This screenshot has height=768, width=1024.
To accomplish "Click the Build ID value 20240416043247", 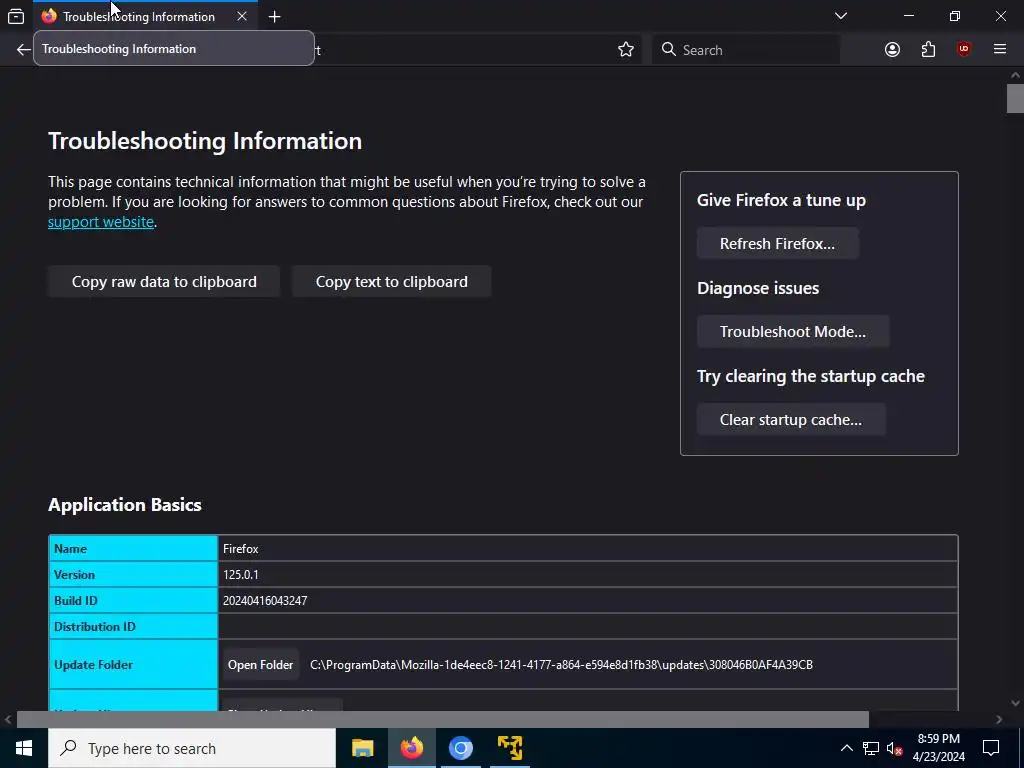I will coord(265,601).
